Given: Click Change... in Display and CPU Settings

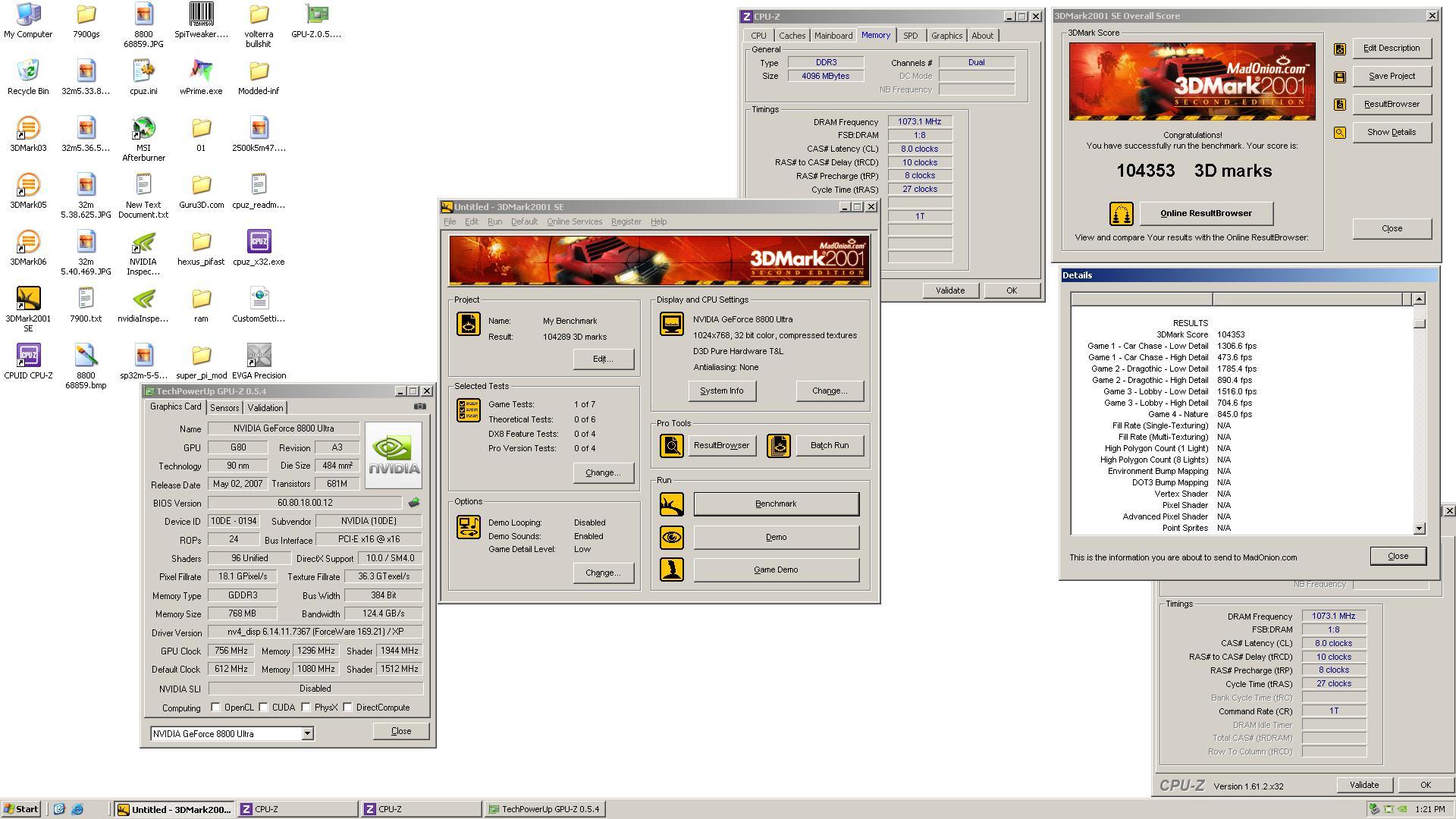Looking at the screenshot, I should click(x=829, y=391).
